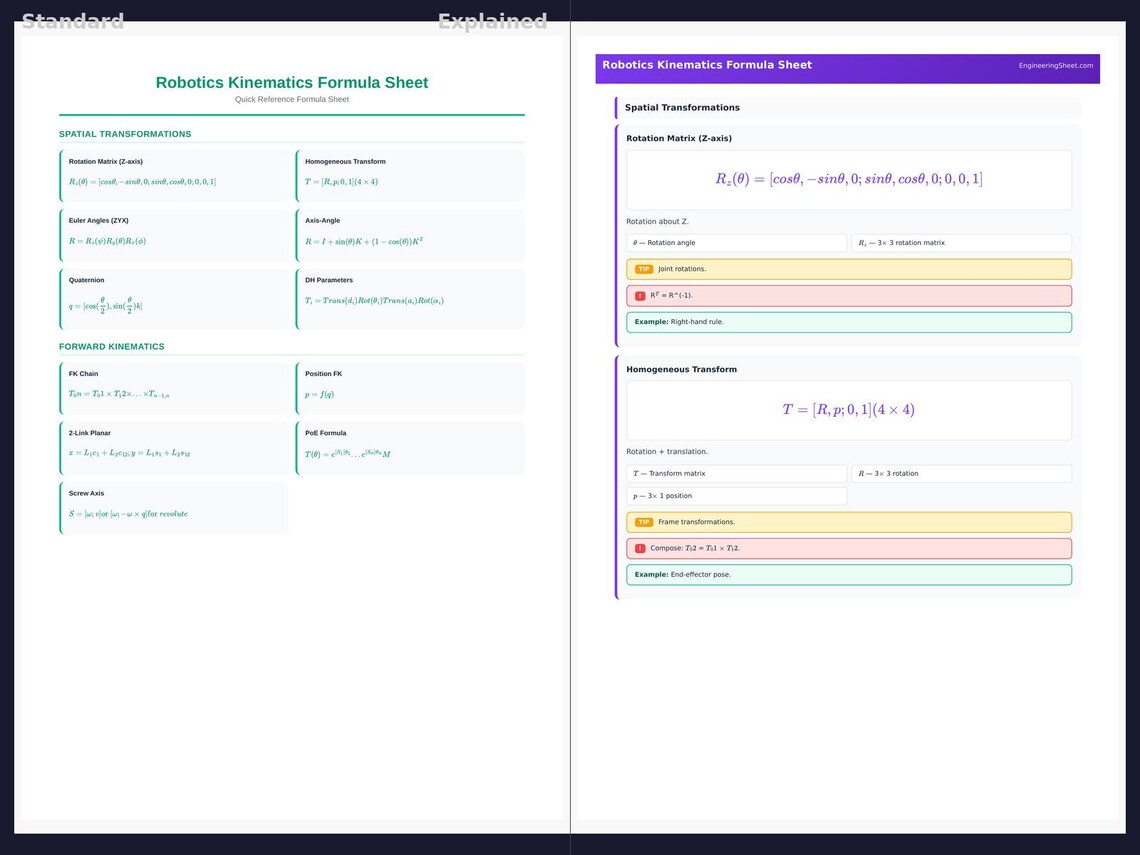The height and width of the screenshot is (855, 1140).
Task: Click the "DH Parameters" card title
Action: [329, 280]
